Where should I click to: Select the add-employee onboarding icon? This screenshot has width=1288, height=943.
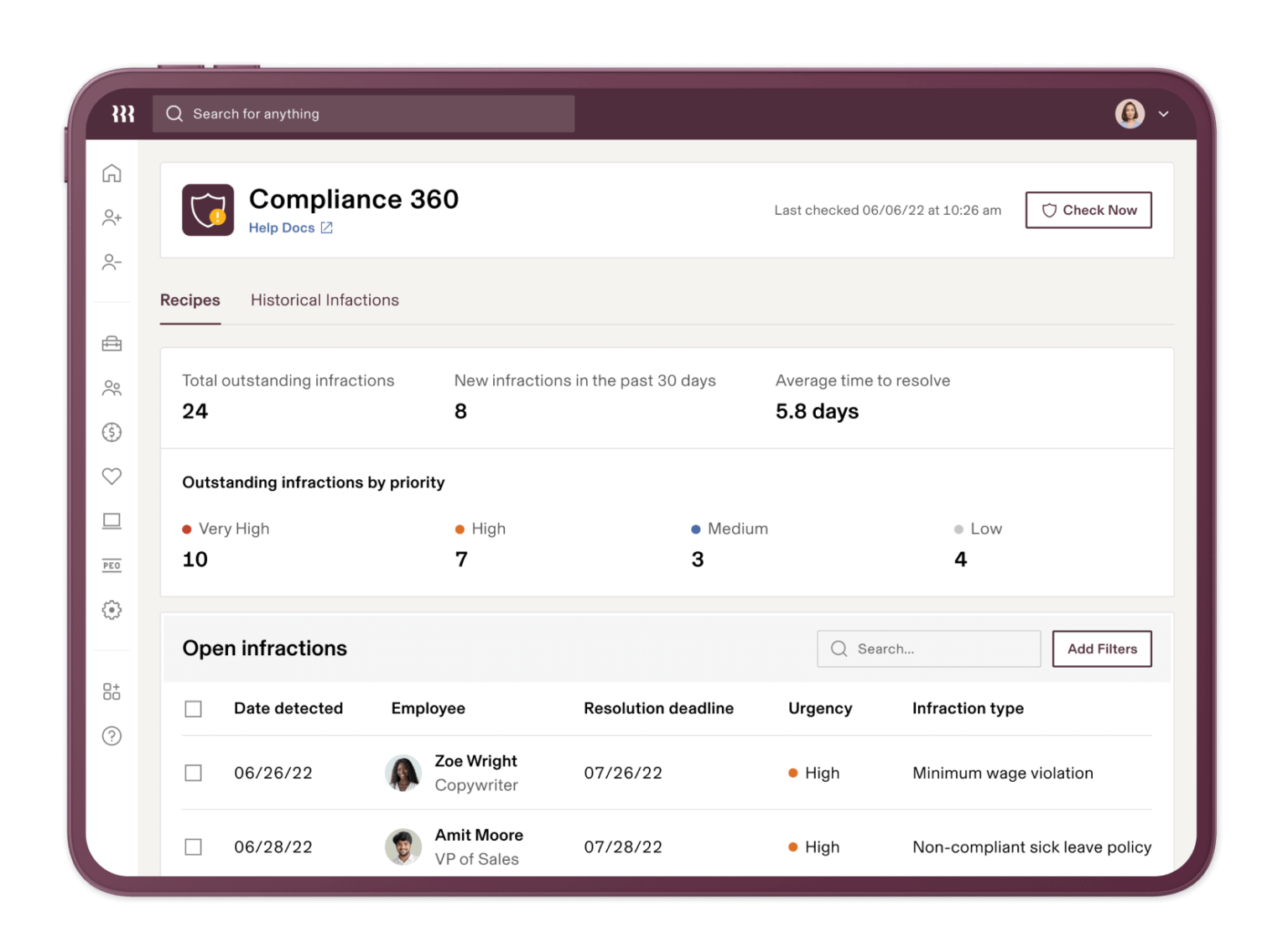click(x=112, y=216)
